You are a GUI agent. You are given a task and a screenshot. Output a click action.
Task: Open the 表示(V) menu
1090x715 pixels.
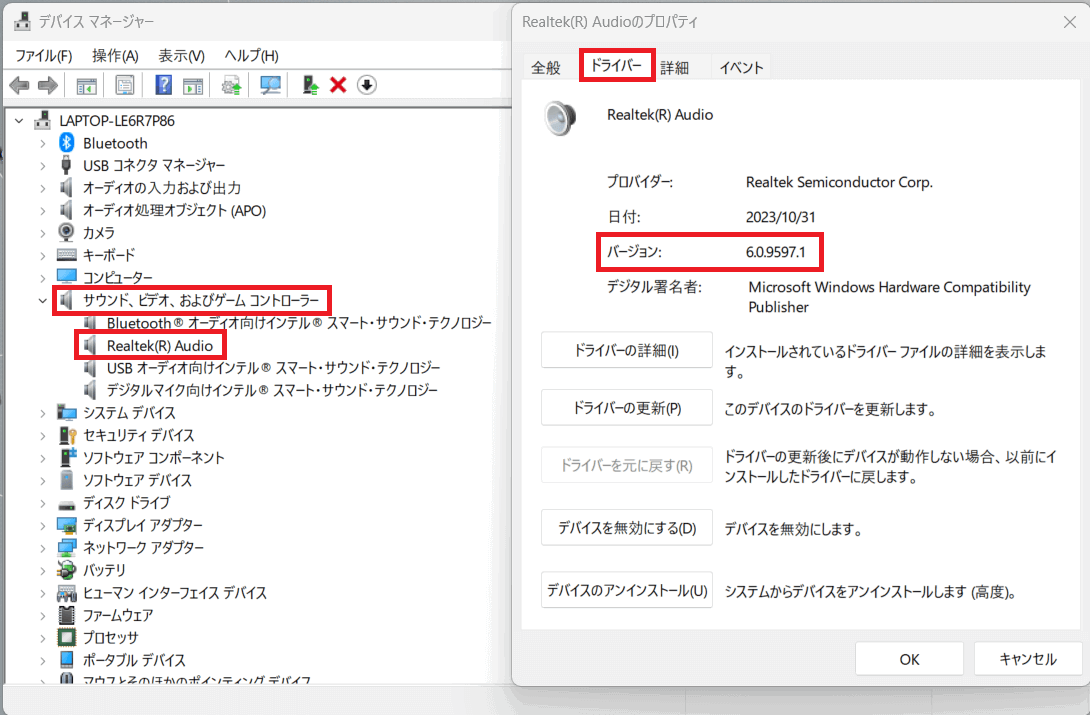coord(181,56)
